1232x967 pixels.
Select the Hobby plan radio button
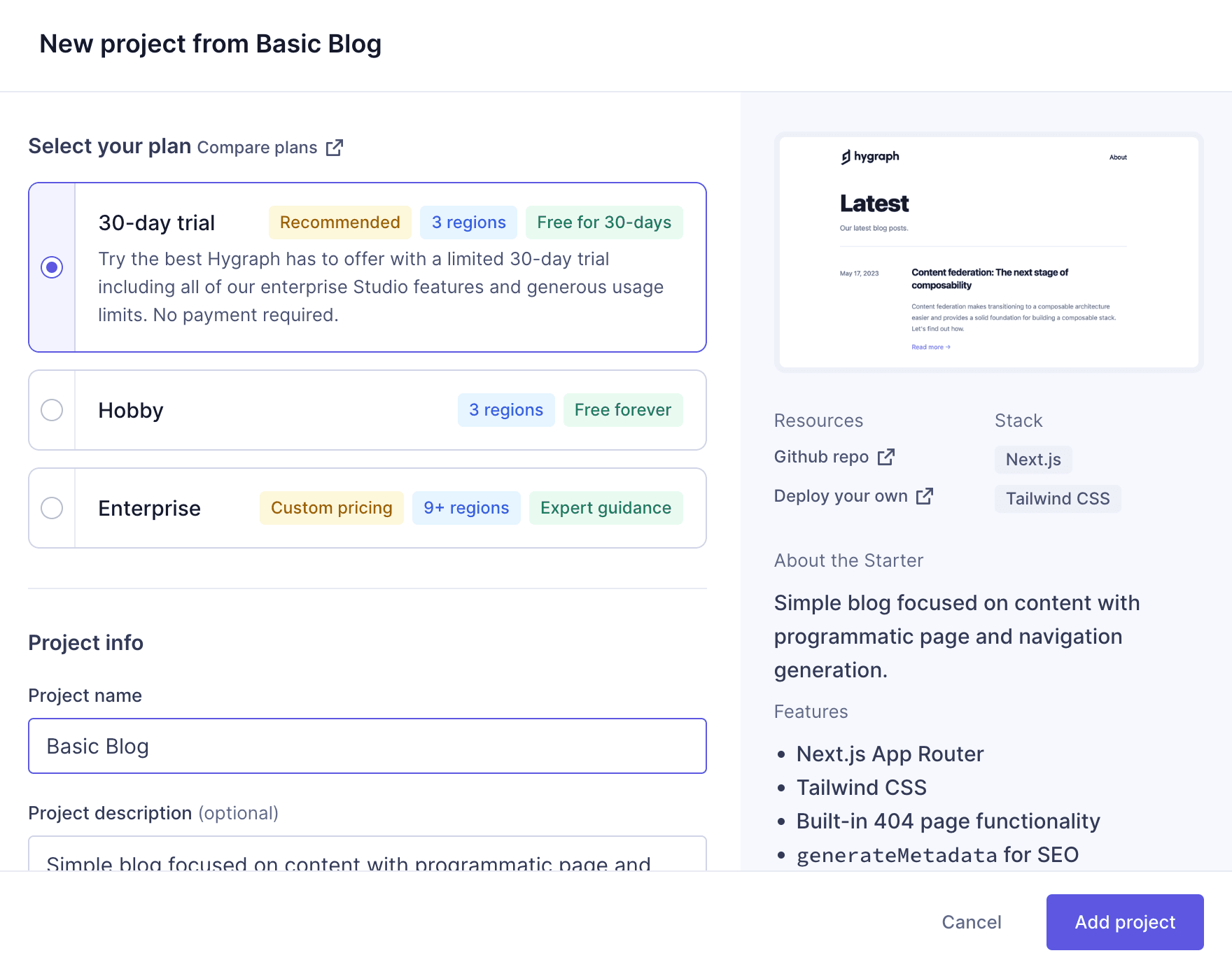tap(52, 410)
